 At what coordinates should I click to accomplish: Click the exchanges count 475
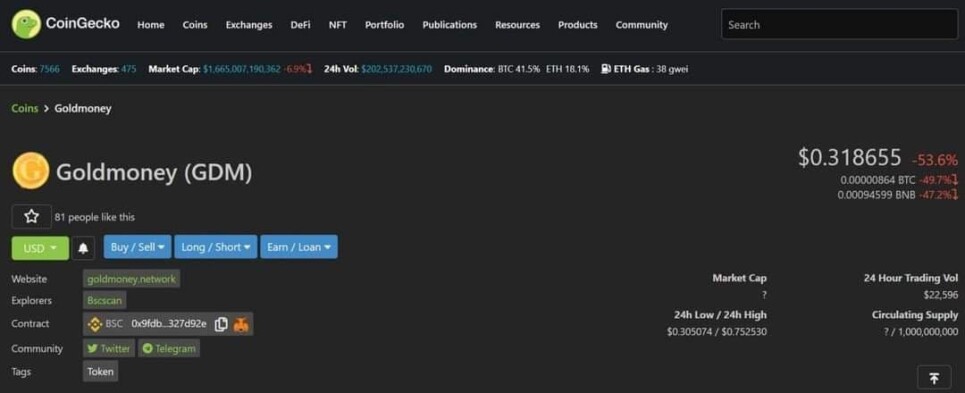pyautogui.click(x=129, y=69)
